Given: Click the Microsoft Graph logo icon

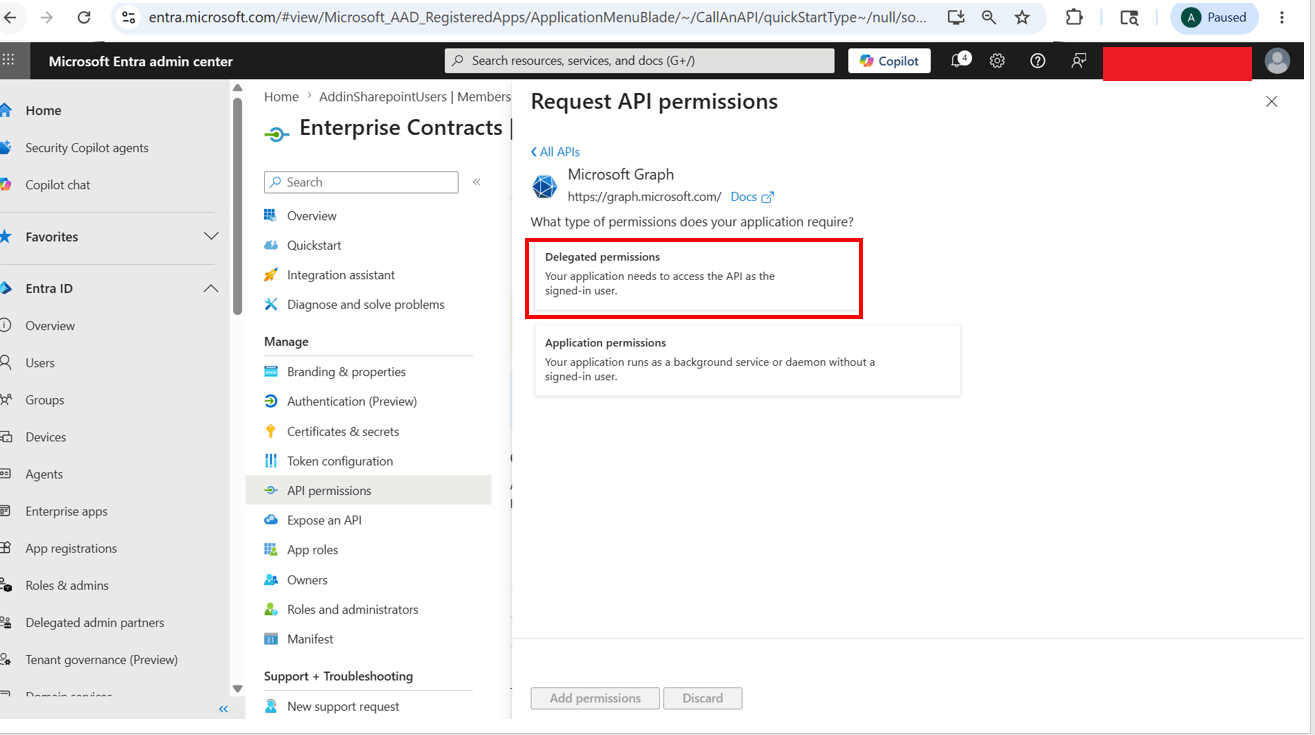Looking at the screenshot, I should (544, 186).
